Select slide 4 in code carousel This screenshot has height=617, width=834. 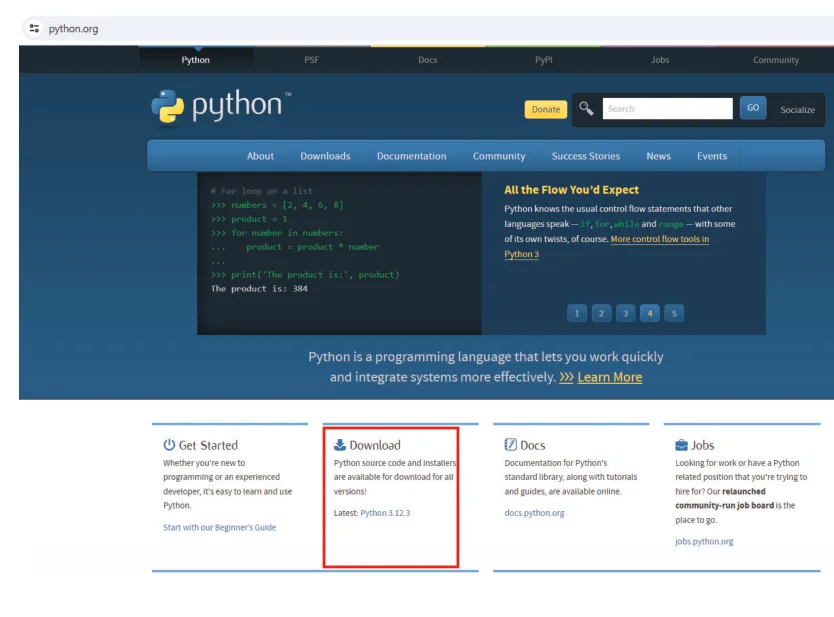click(x=649, y=313)
